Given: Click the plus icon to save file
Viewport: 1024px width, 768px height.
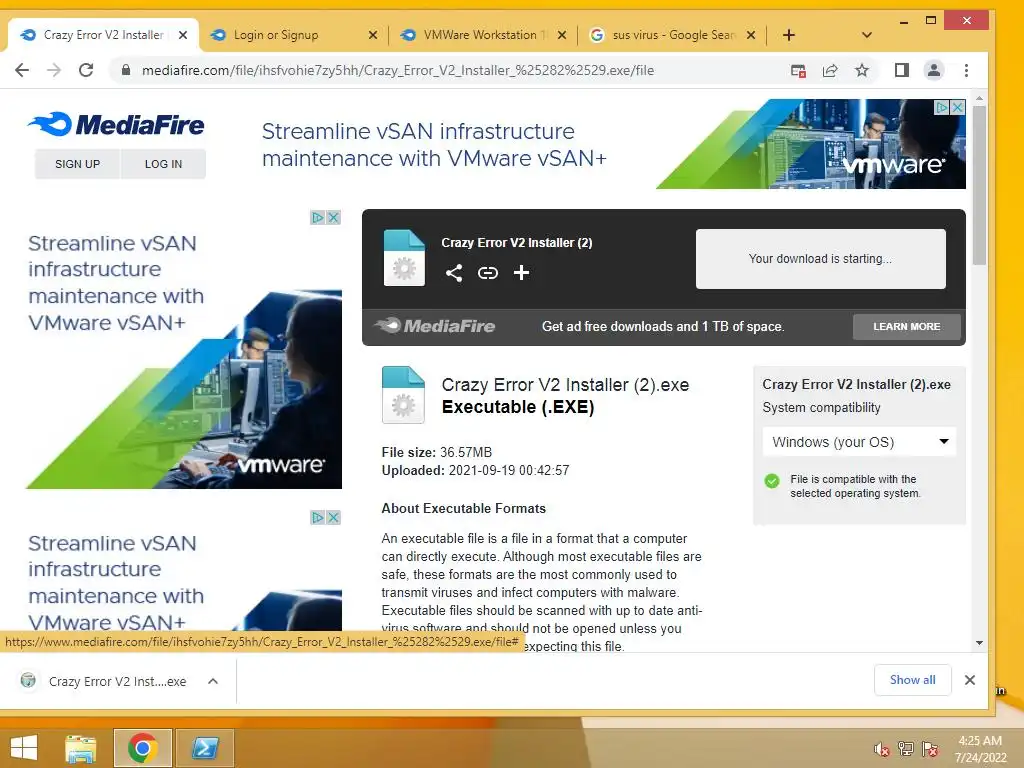Looking at the screenshot, I should coord(521,273).
